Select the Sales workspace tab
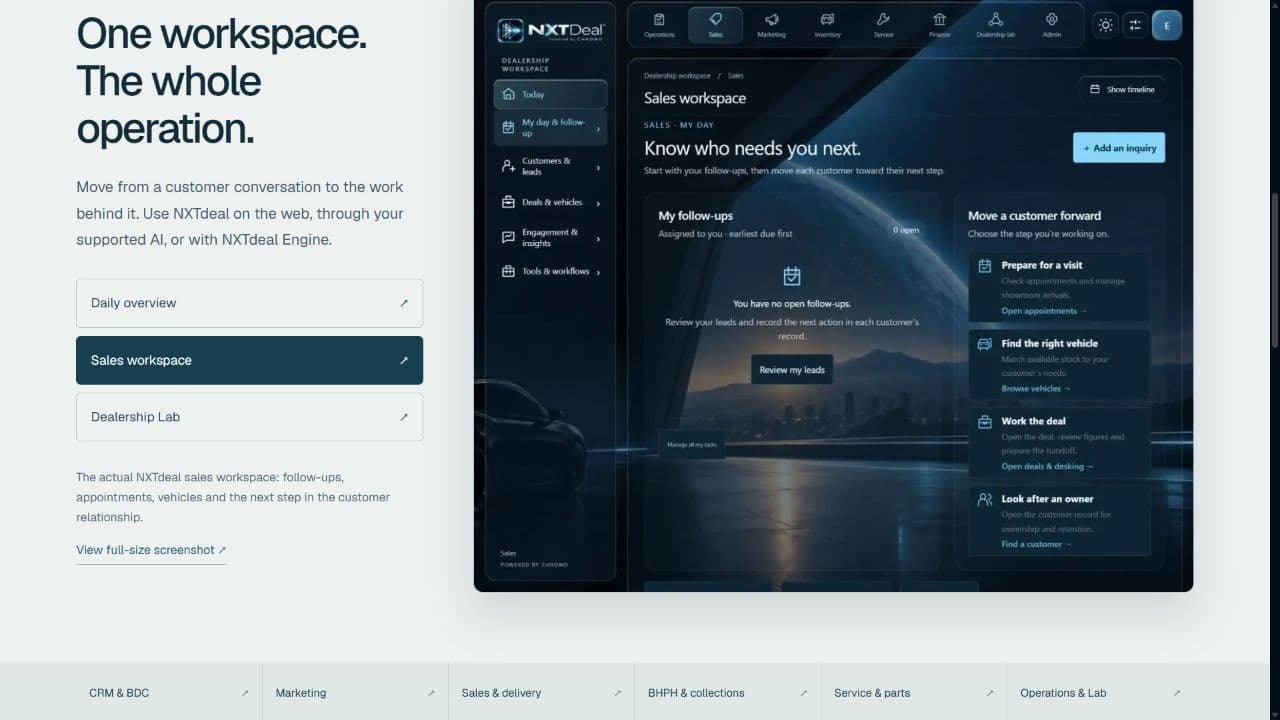The image size is (1280, 720). coord(249,360)
